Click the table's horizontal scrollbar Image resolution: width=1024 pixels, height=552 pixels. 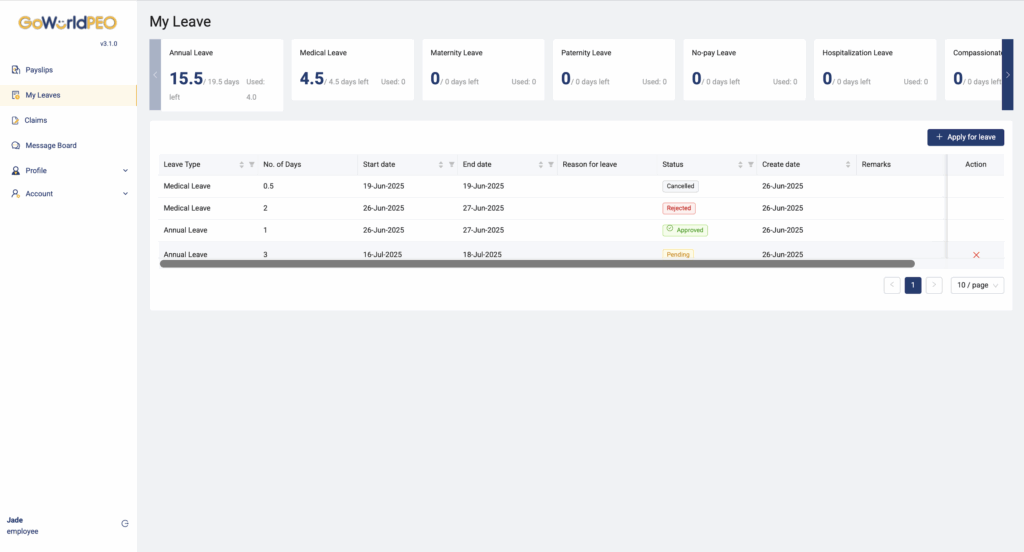pyautogui.click(x=537, y=264)
